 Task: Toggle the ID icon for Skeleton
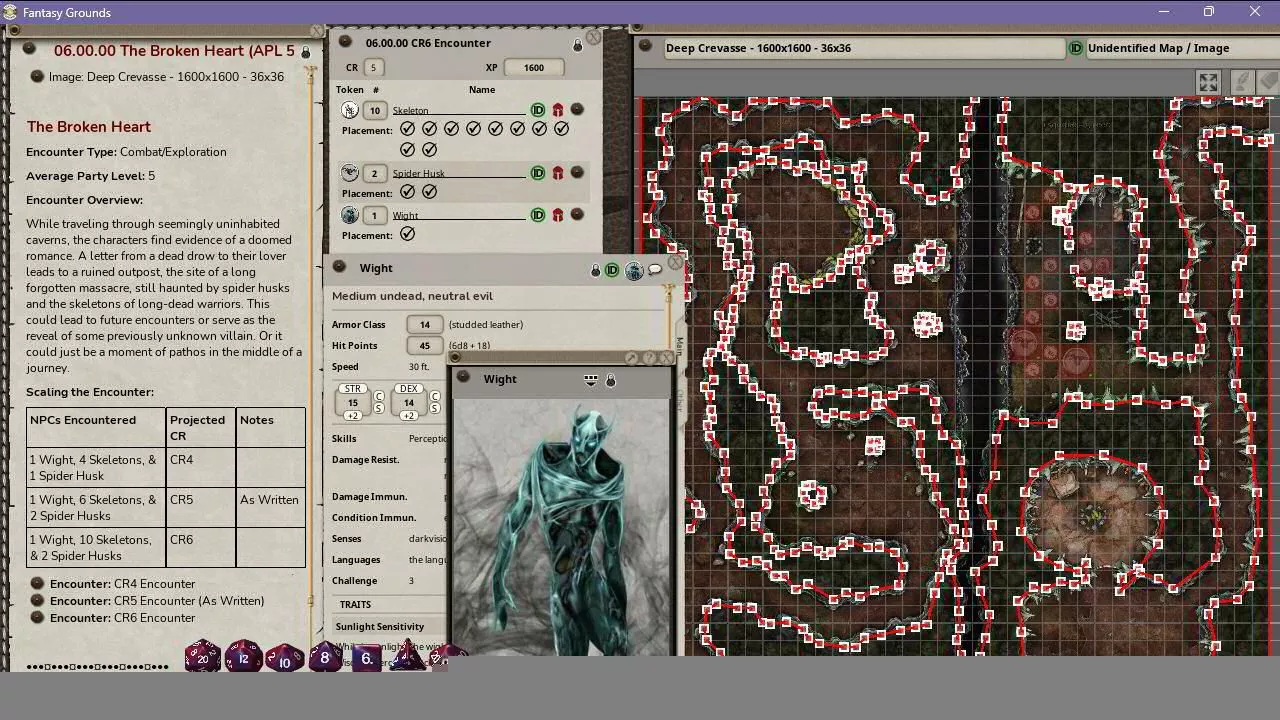pos(538,110)
